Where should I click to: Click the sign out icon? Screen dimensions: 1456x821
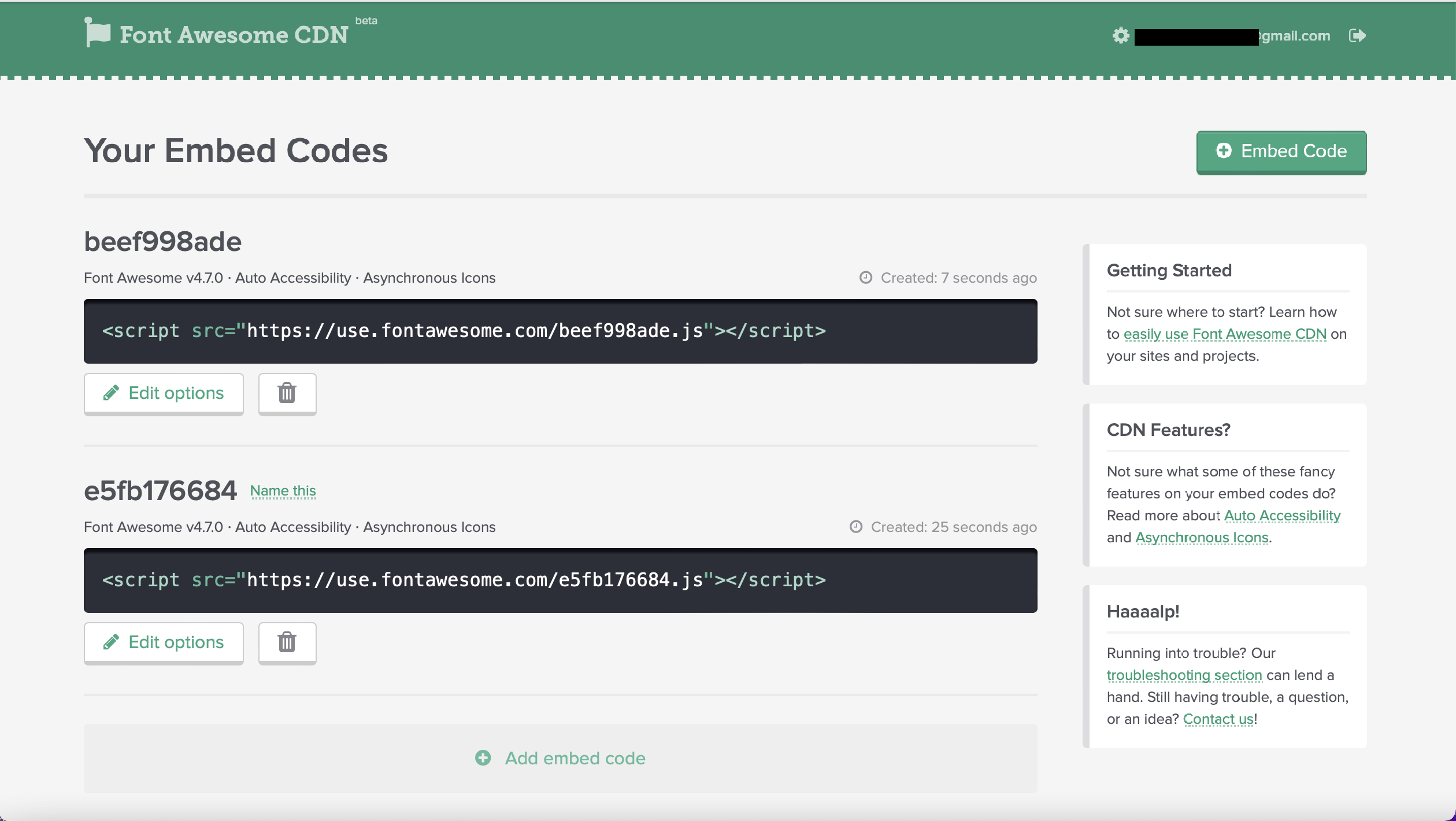pos(1357,36)
